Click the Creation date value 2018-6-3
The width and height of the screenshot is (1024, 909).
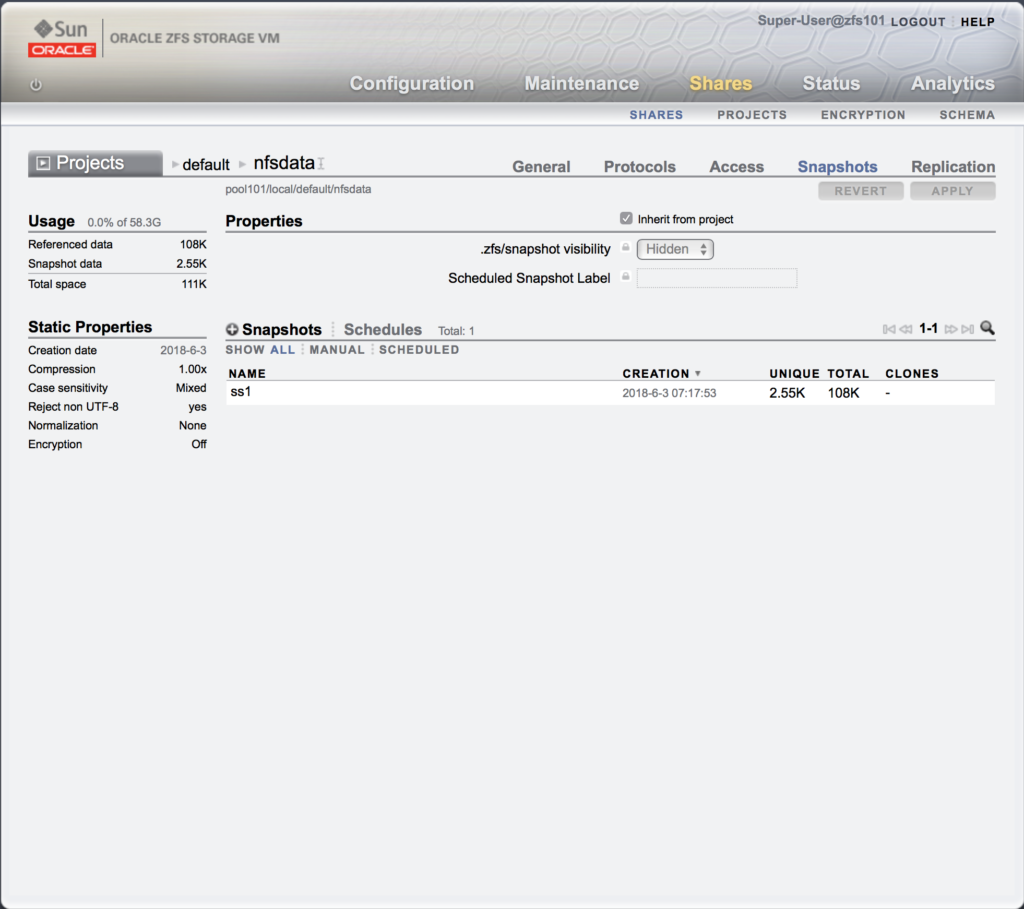click(183, 351)
